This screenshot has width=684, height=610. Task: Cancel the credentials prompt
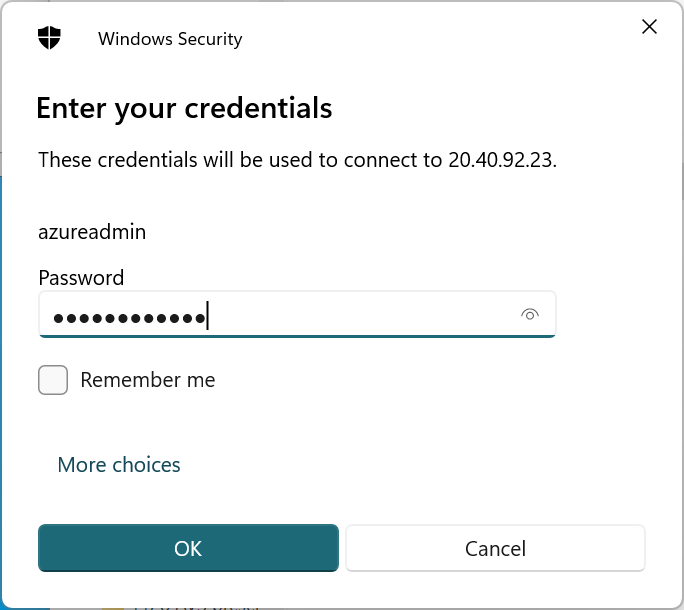coord(495,548)
